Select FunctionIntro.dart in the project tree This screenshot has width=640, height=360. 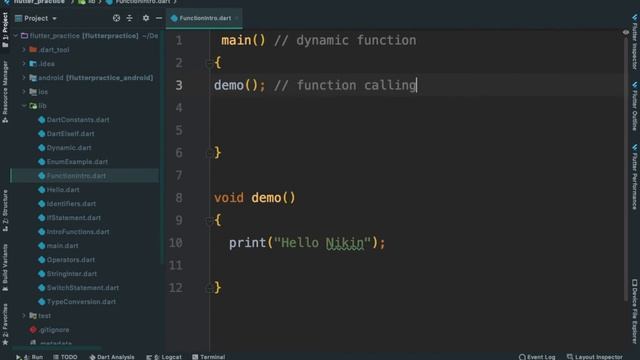point(76,176)
